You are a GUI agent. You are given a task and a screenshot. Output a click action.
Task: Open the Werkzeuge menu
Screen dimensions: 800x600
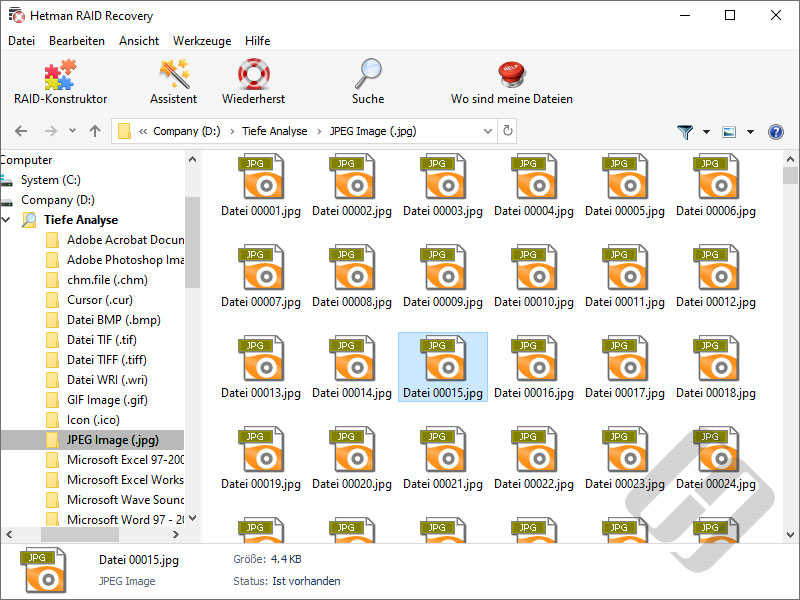pos(202,41)
